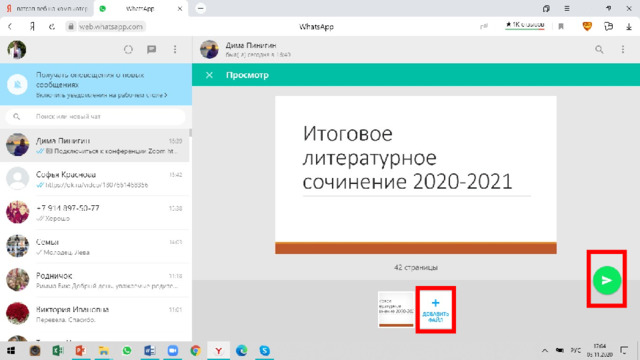Click the plus Add file tile
The height and width of the screenshot is (360, 640).
coord(436,310)
